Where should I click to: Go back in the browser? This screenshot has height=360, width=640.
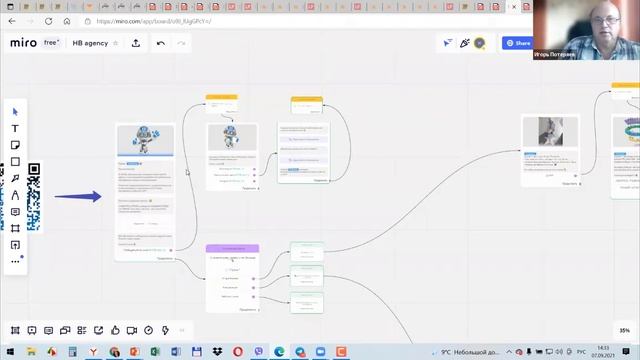point(12,21)
